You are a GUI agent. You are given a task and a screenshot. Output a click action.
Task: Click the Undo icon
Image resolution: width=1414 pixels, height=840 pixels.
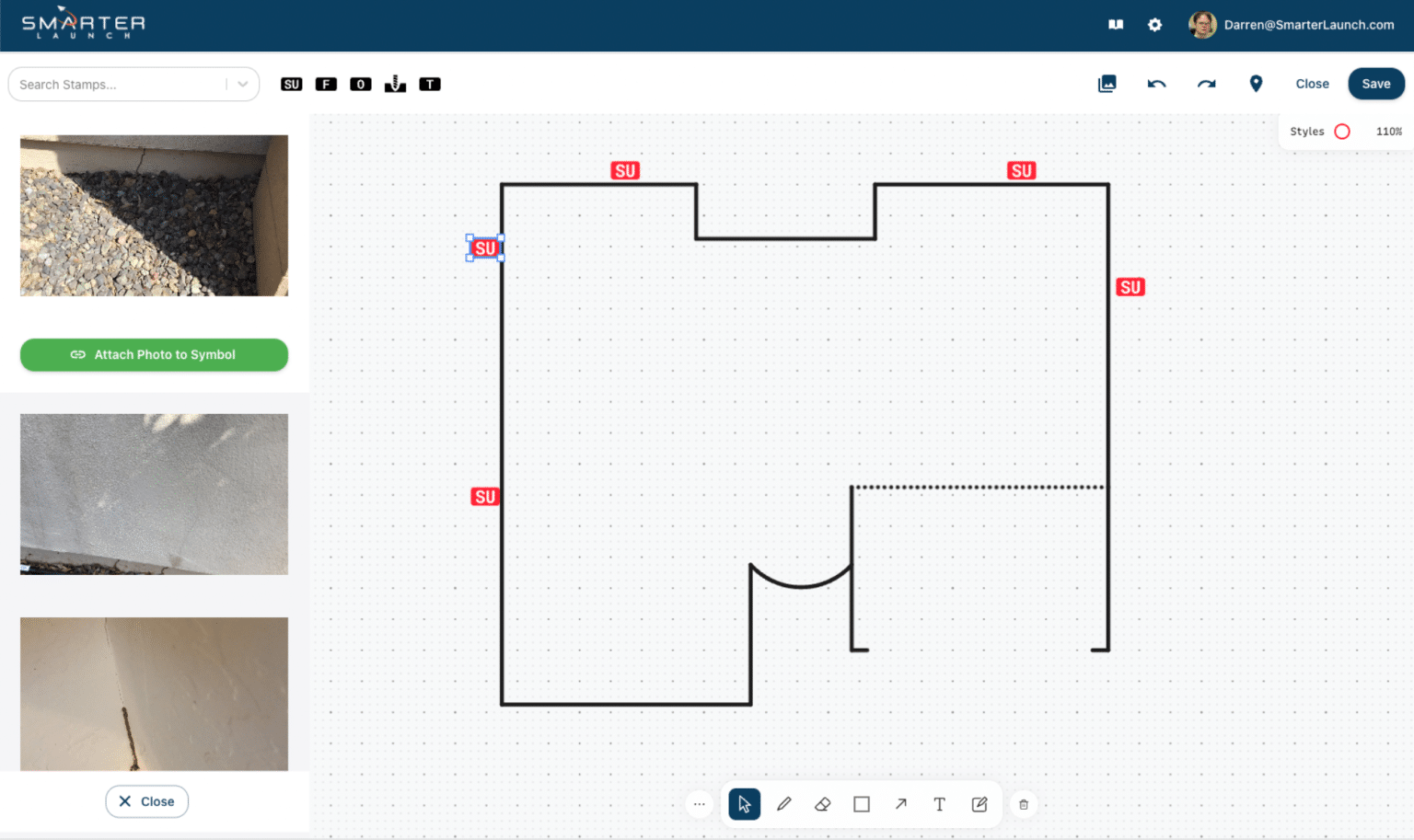tap(1156, 84)
